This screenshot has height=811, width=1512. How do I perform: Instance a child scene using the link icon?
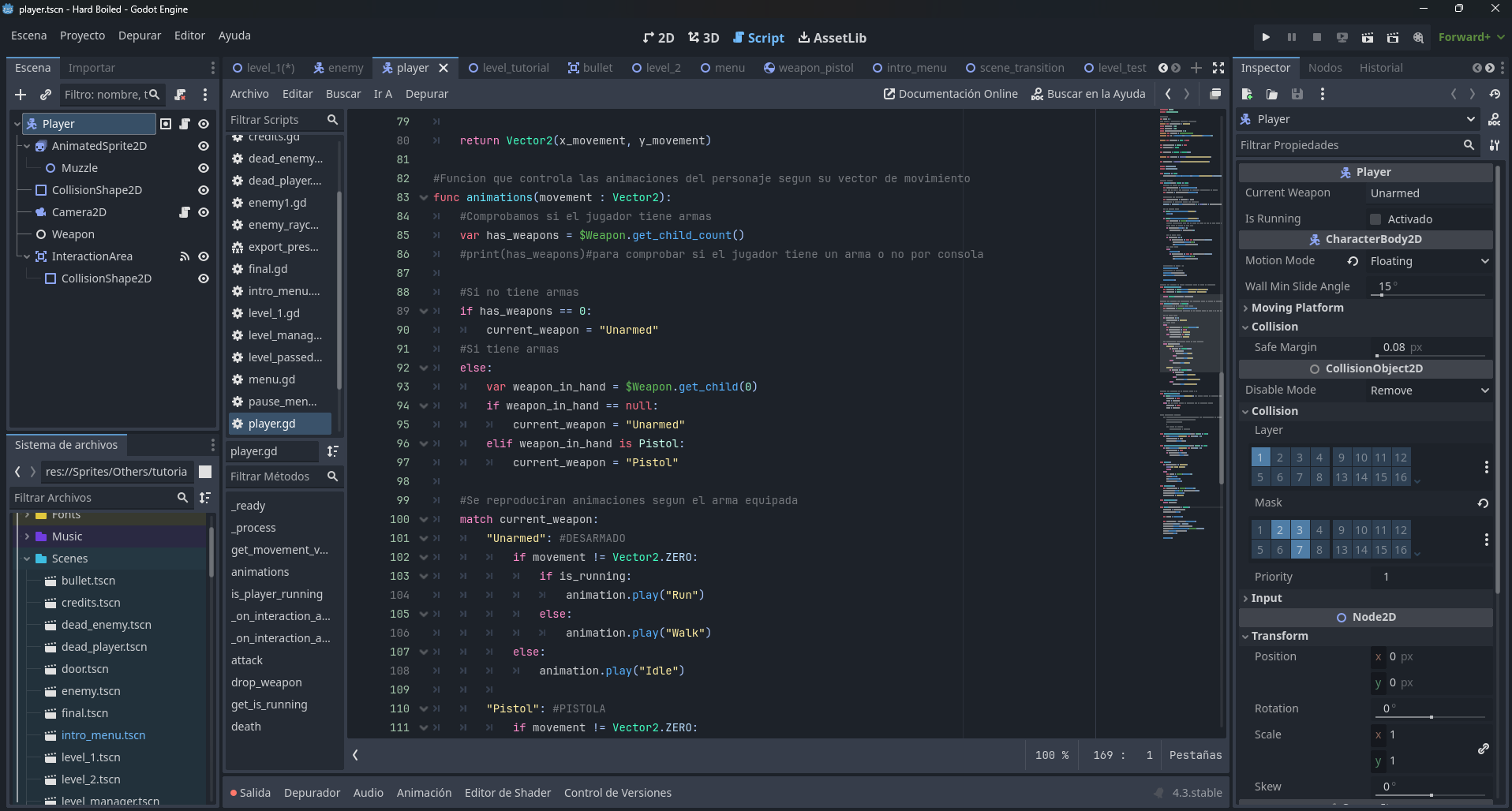coord(45,95)
